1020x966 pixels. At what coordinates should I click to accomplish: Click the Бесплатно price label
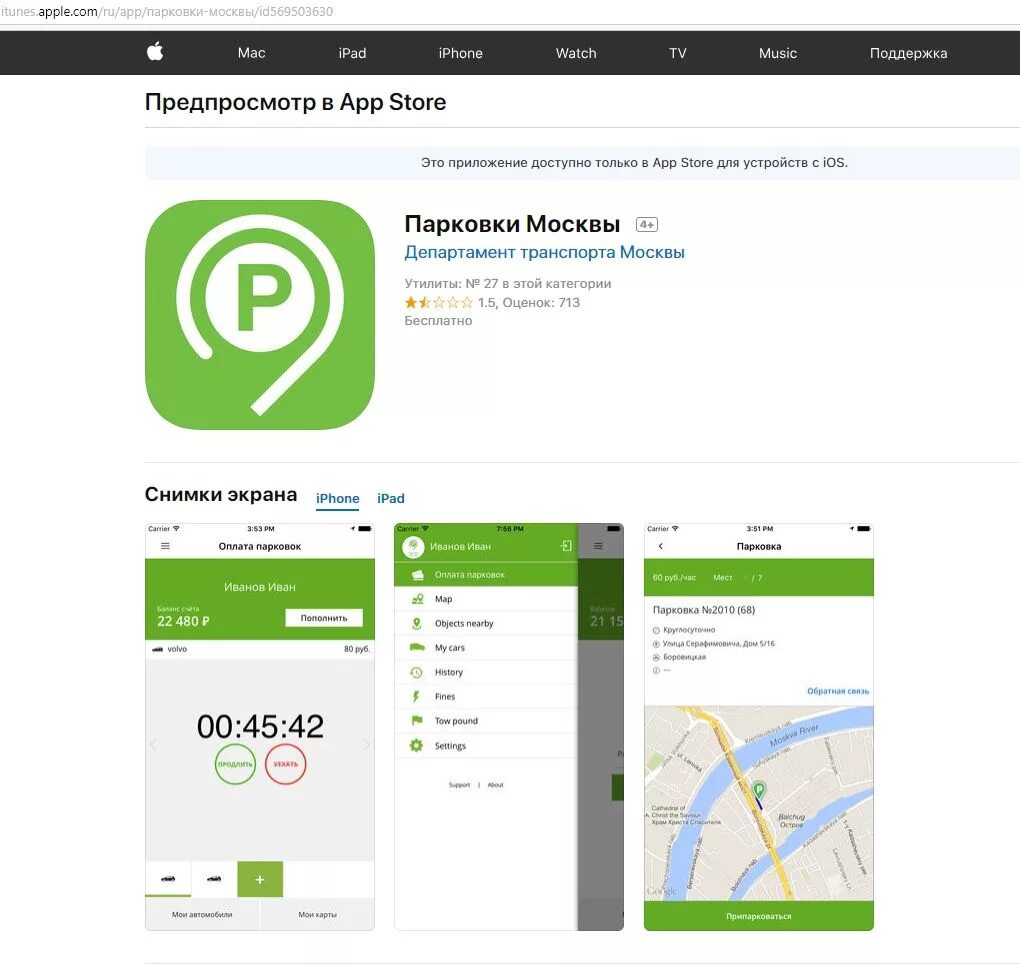[x=438, y=321]
